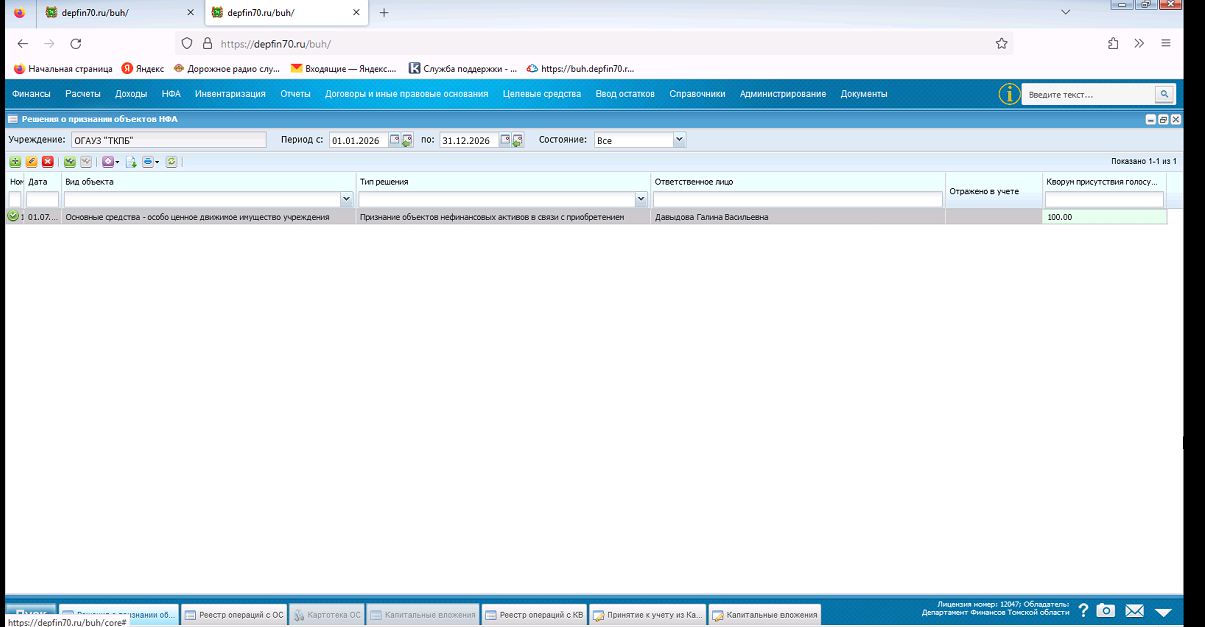Click the envelope messages icon
This screenshot has height=627, width=1205.
(x=1134, y=610)
